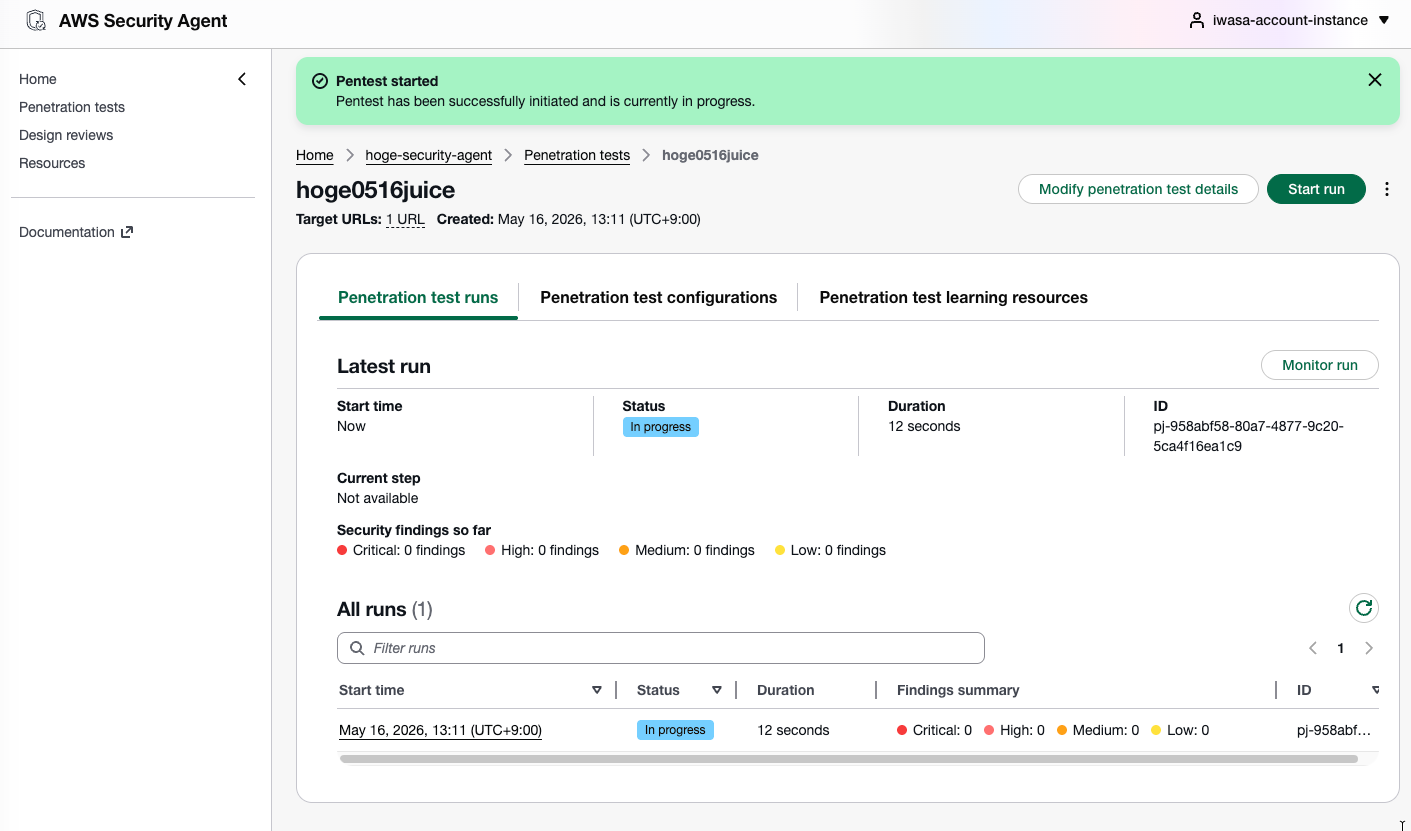Sort runs by Status column

coord(717,690)
